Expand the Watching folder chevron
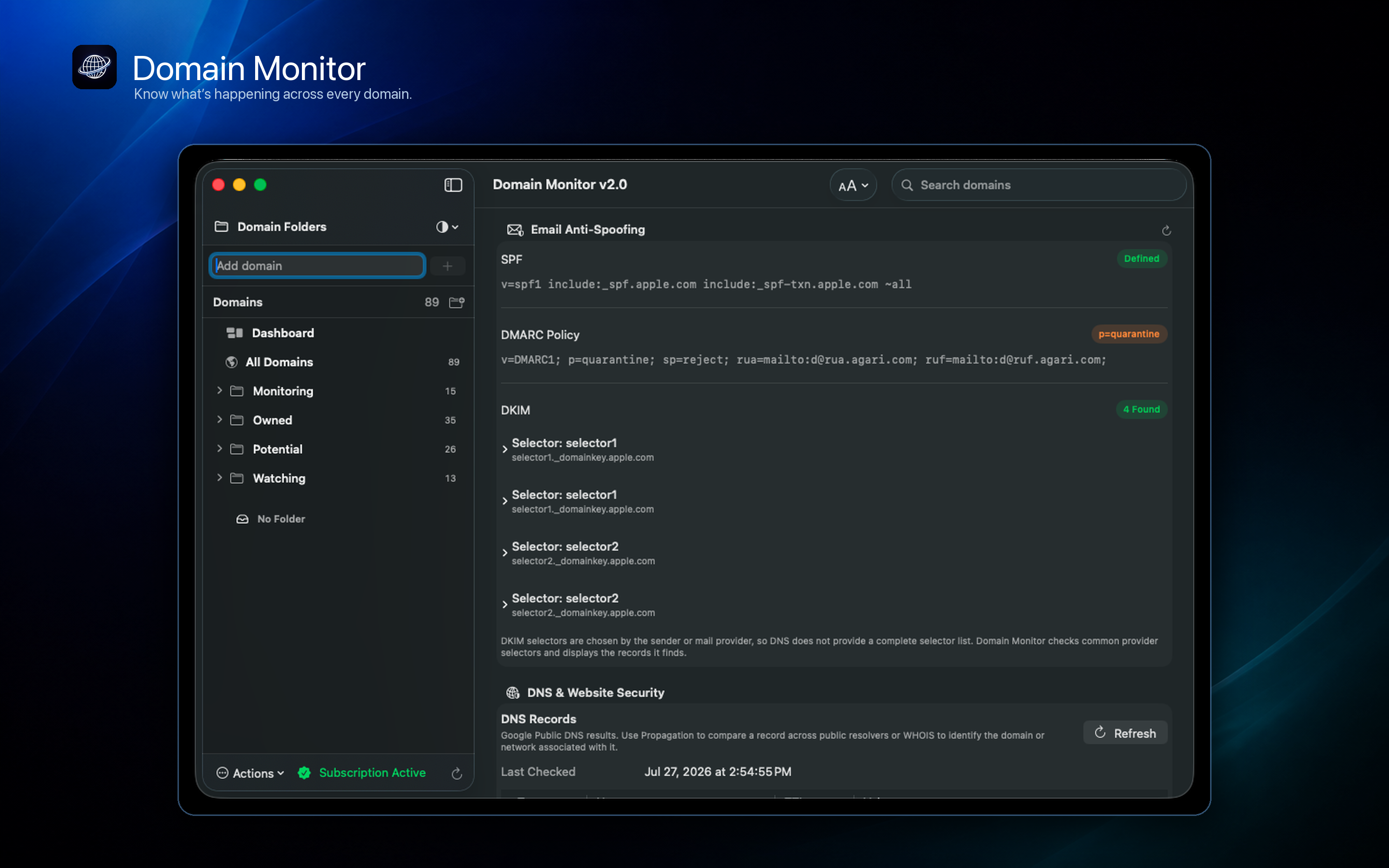Image resolution: width=1389 pixels, height=868 pixels. click(219, 477)
